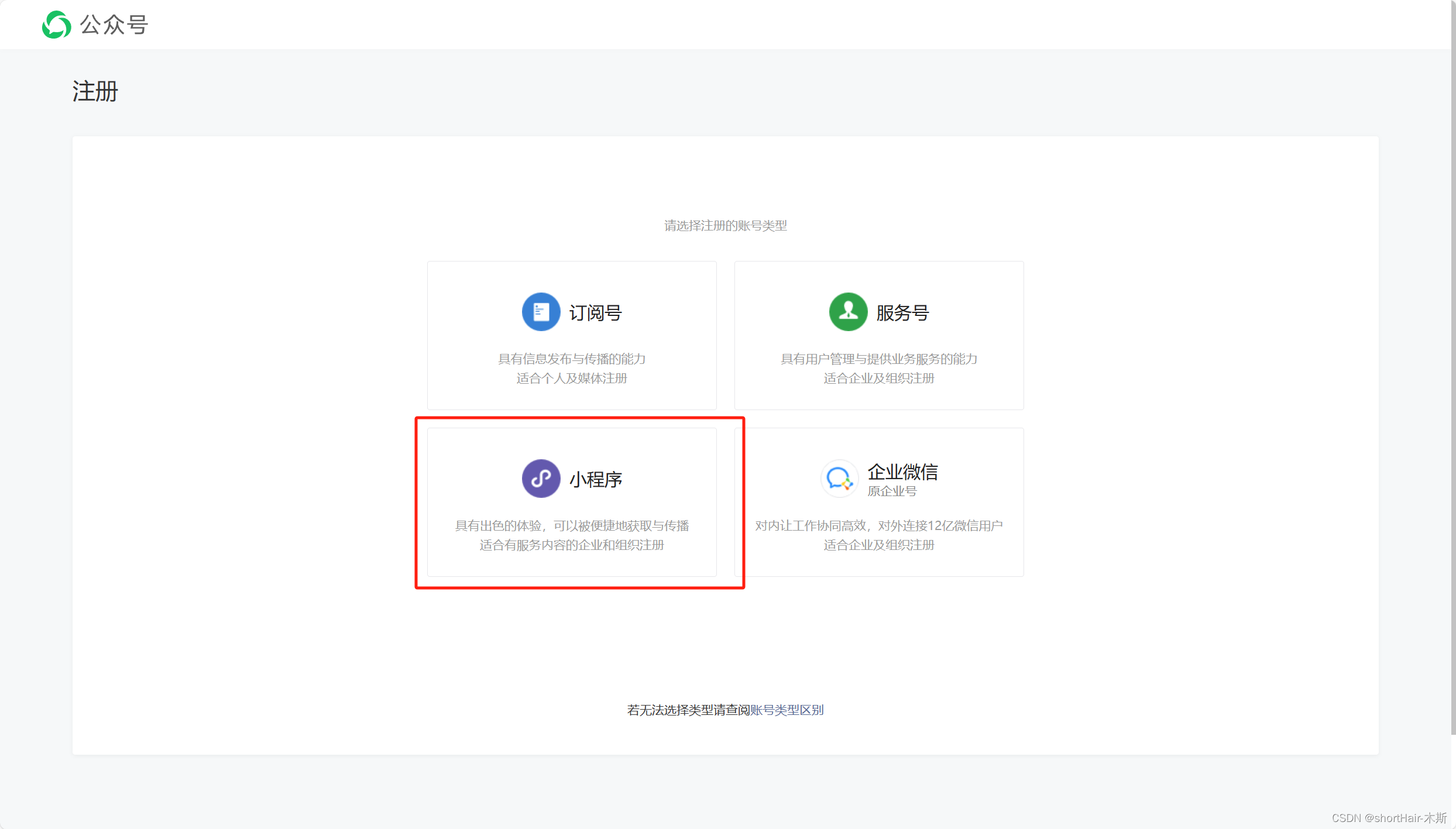The image size is (1456, 829).
Task: Click 订阅号 description about 个人及媒体注册
Action: pos(572,379)
